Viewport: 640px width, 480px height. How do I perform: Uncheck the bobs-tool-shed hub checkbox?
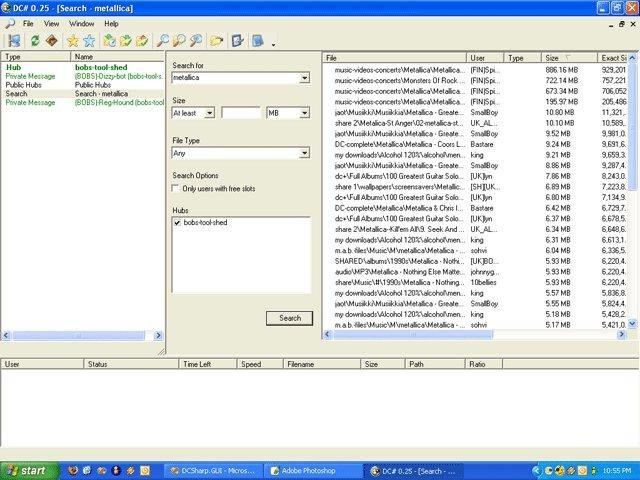177,222
